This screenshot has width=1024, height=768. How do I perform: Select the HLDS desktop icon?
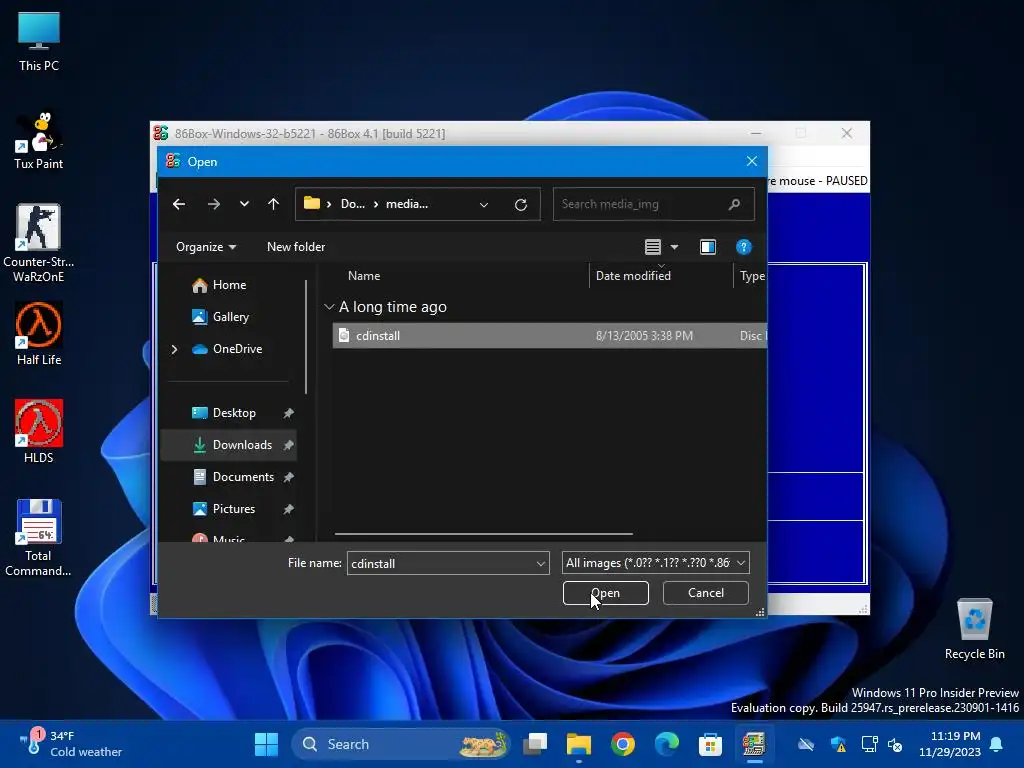point(39,432)
